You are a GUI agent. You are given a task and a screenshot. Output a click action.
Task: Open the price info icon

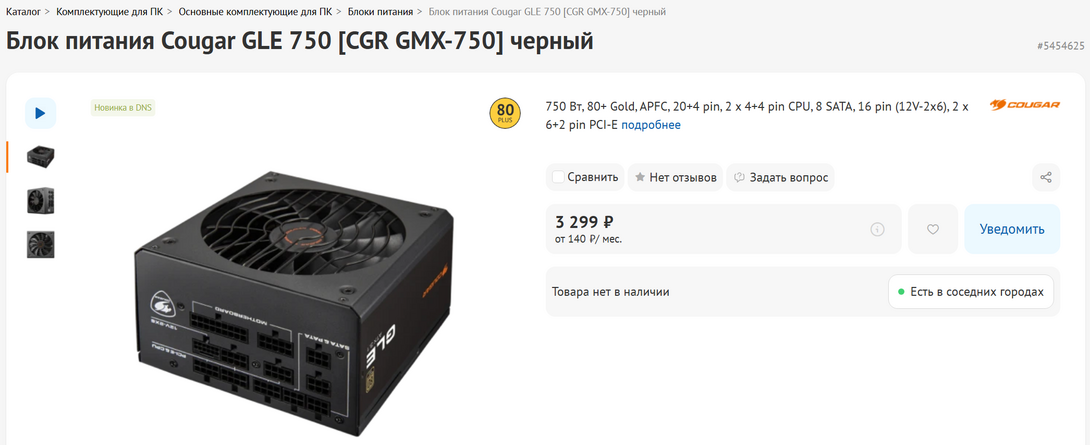click(x=877, y=229)
